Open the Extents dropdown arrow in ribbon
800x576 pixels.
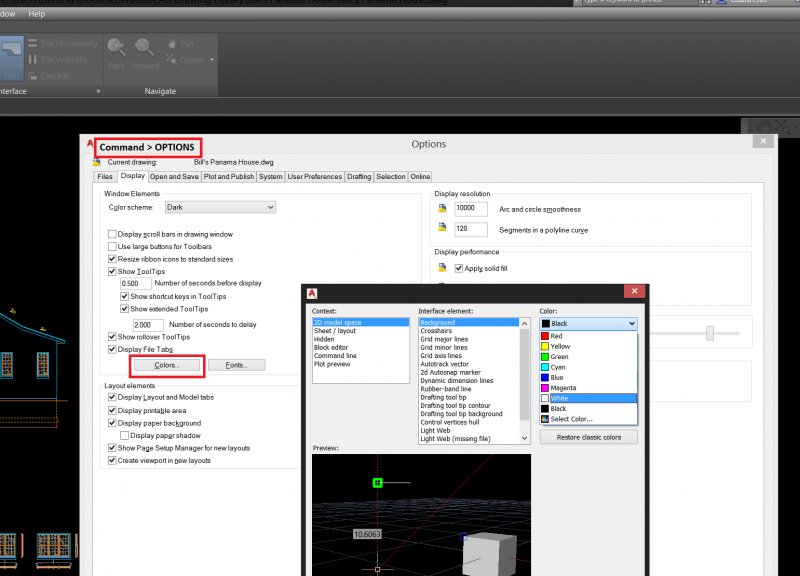212,60
